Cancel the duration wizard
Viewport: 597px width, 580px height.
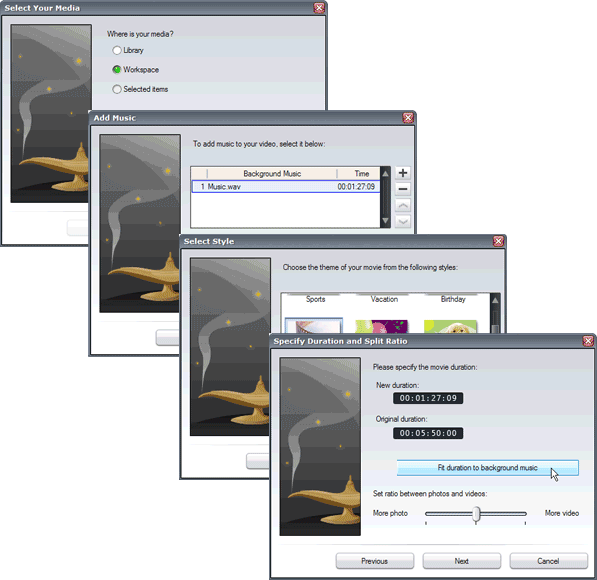tap(548, 561)
